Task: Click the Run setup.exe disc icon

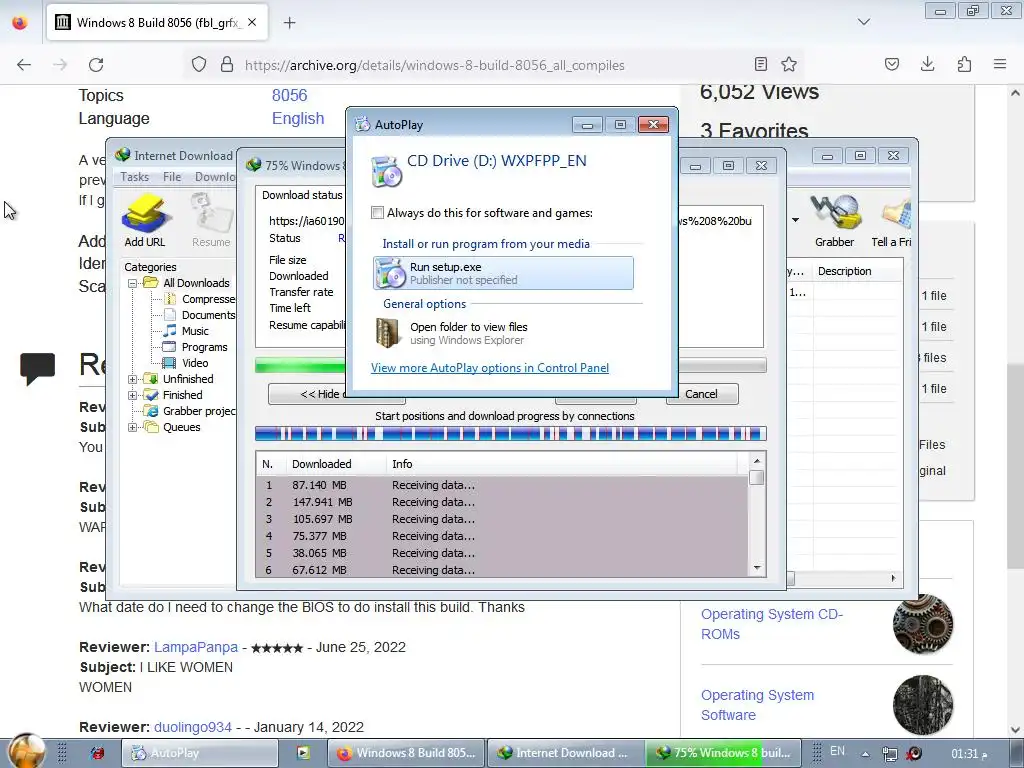Action: coord(391,273)
